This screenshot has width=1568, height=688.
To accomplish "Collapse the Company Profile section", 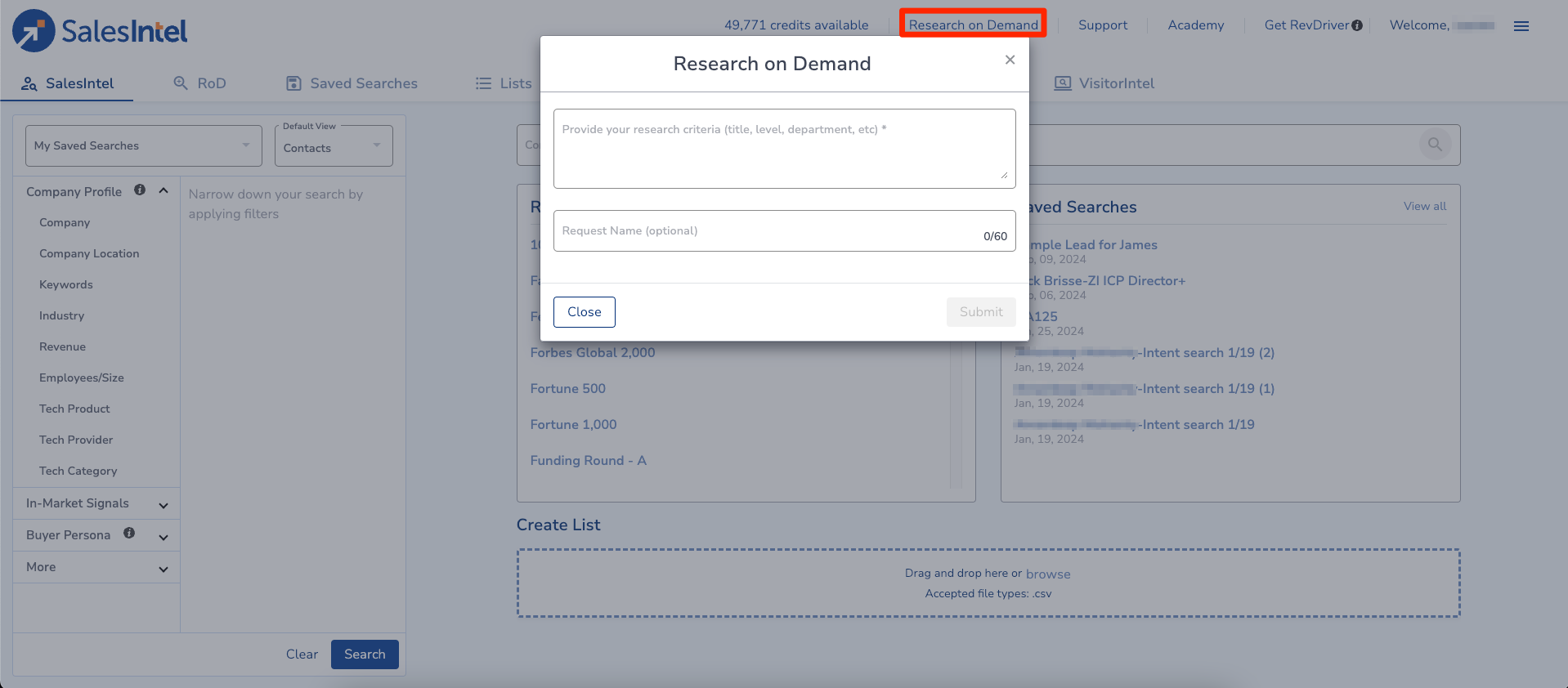I will pos(164,190).
